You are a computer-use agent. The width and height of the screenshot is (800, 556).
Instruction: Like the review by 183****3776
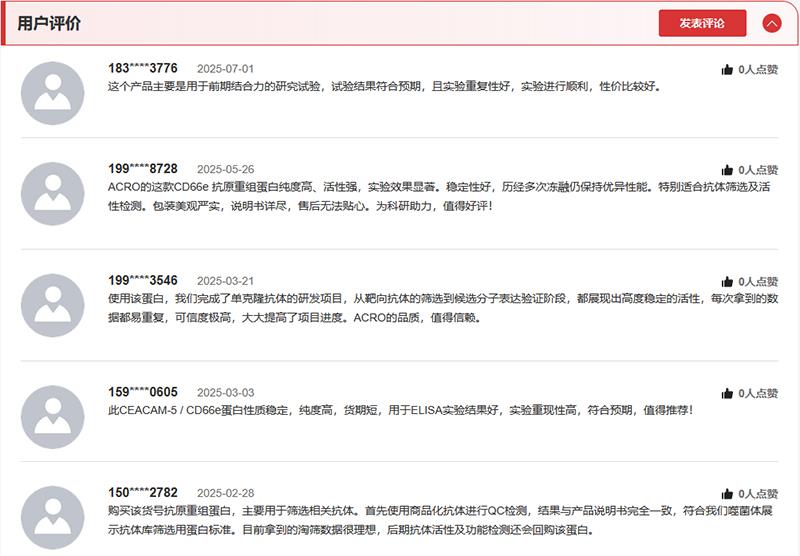point(727,70)
